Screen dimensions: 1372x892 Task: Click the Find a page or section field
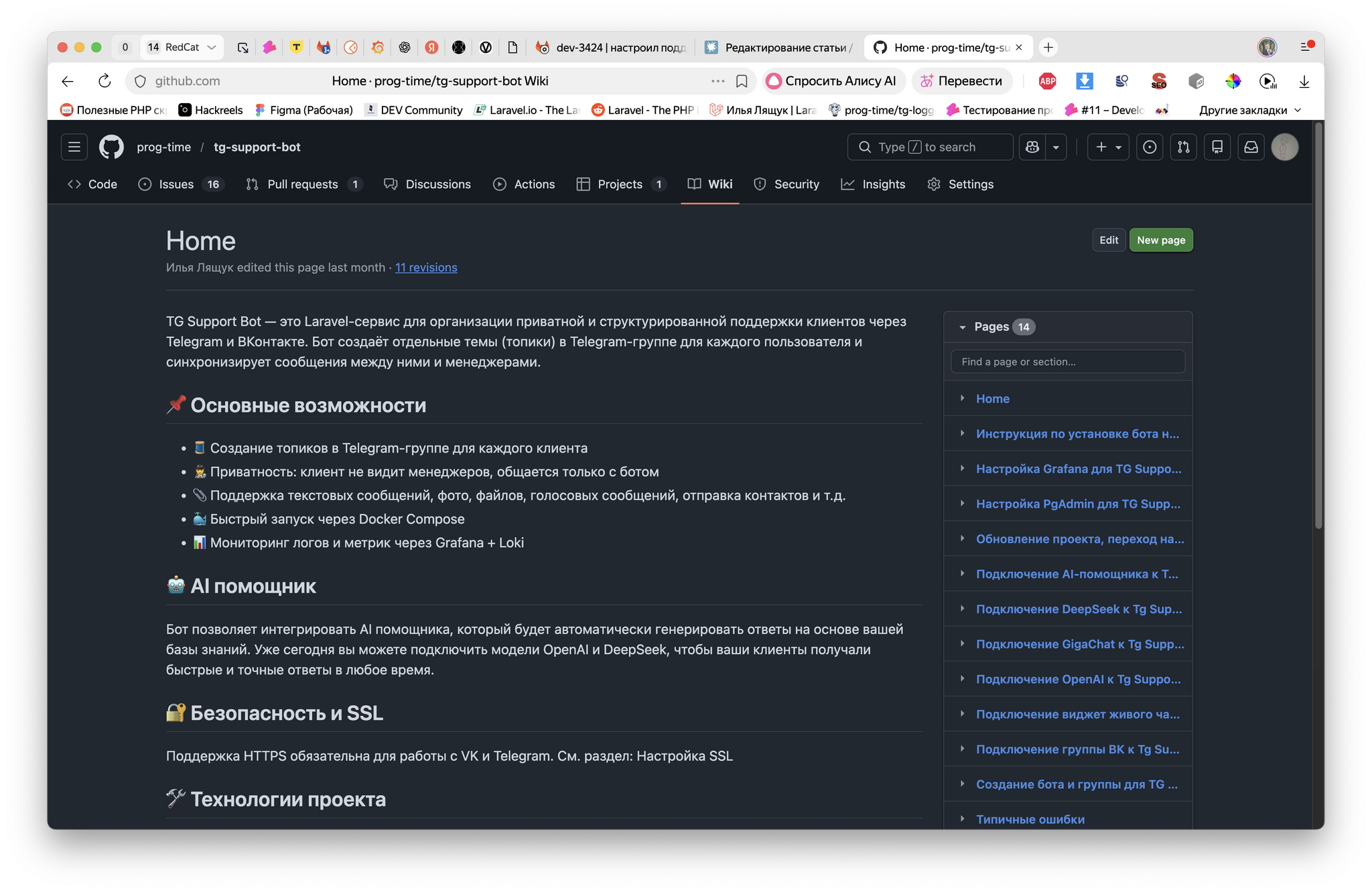pos(1067,362)
